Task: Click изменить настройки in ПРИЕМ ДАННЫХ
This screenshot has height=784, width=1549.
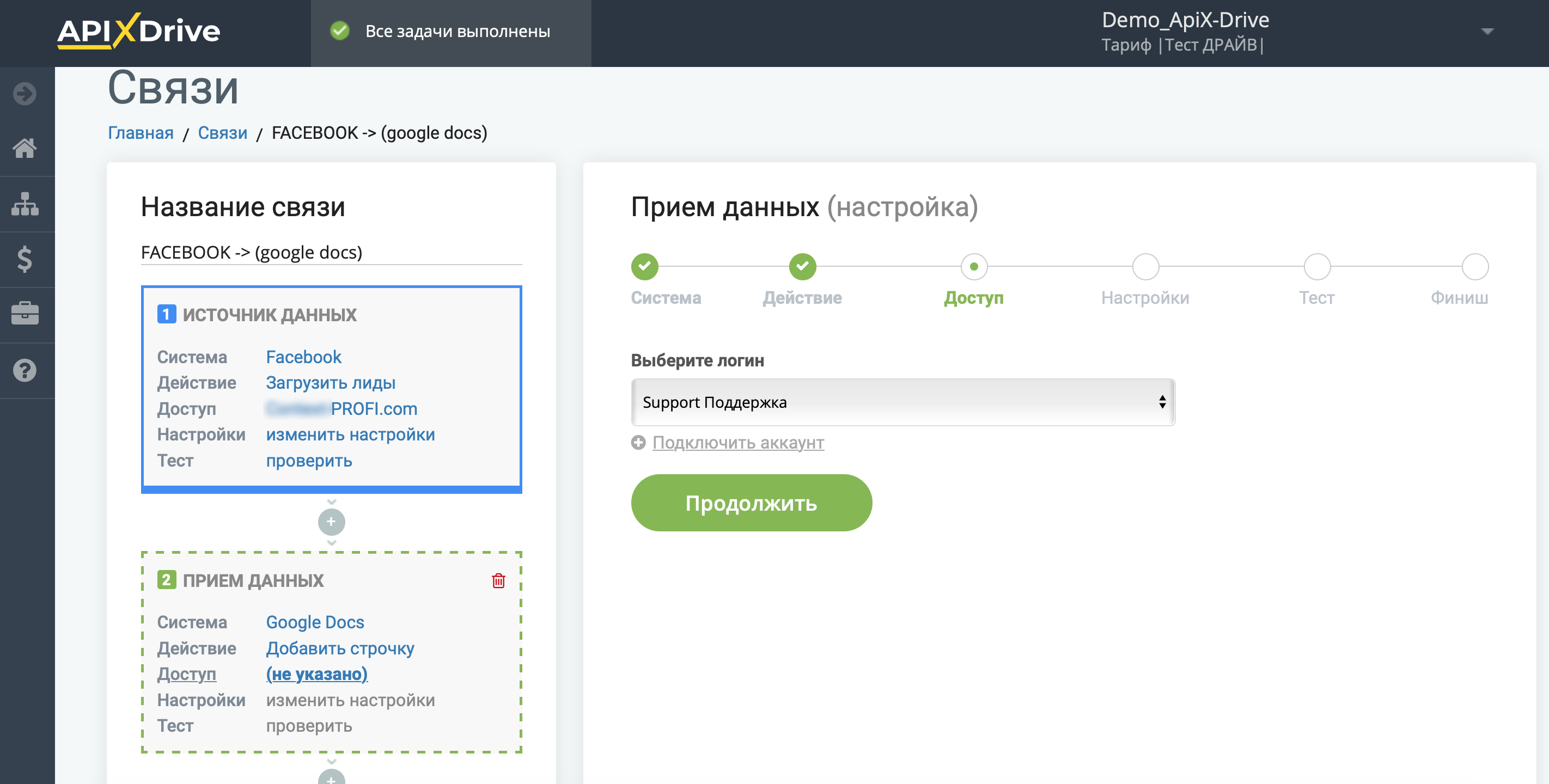Action: (351, 701)
